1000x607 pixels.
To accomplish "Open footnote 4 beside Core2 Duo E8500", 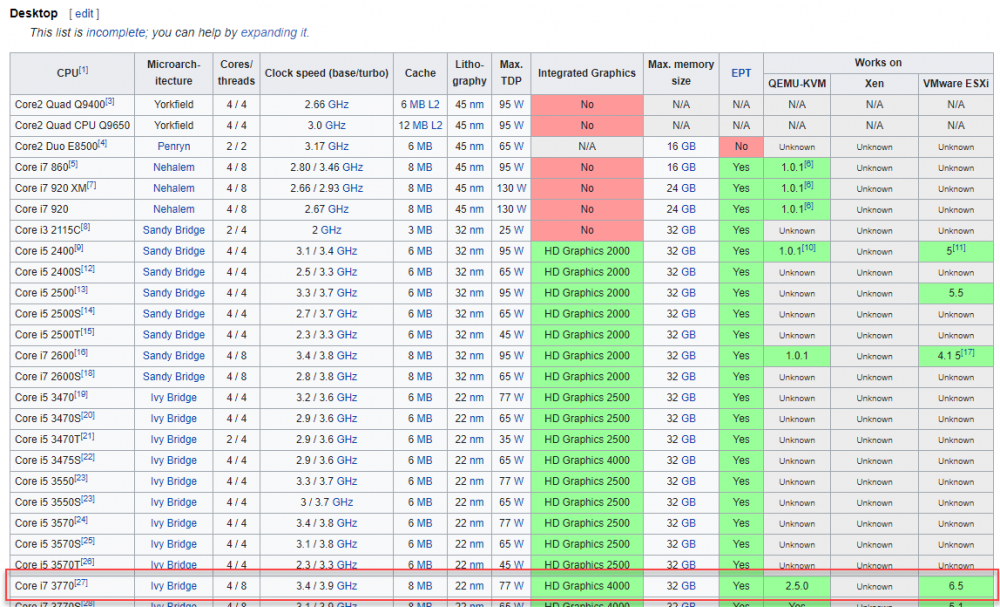I will point(103,143).
